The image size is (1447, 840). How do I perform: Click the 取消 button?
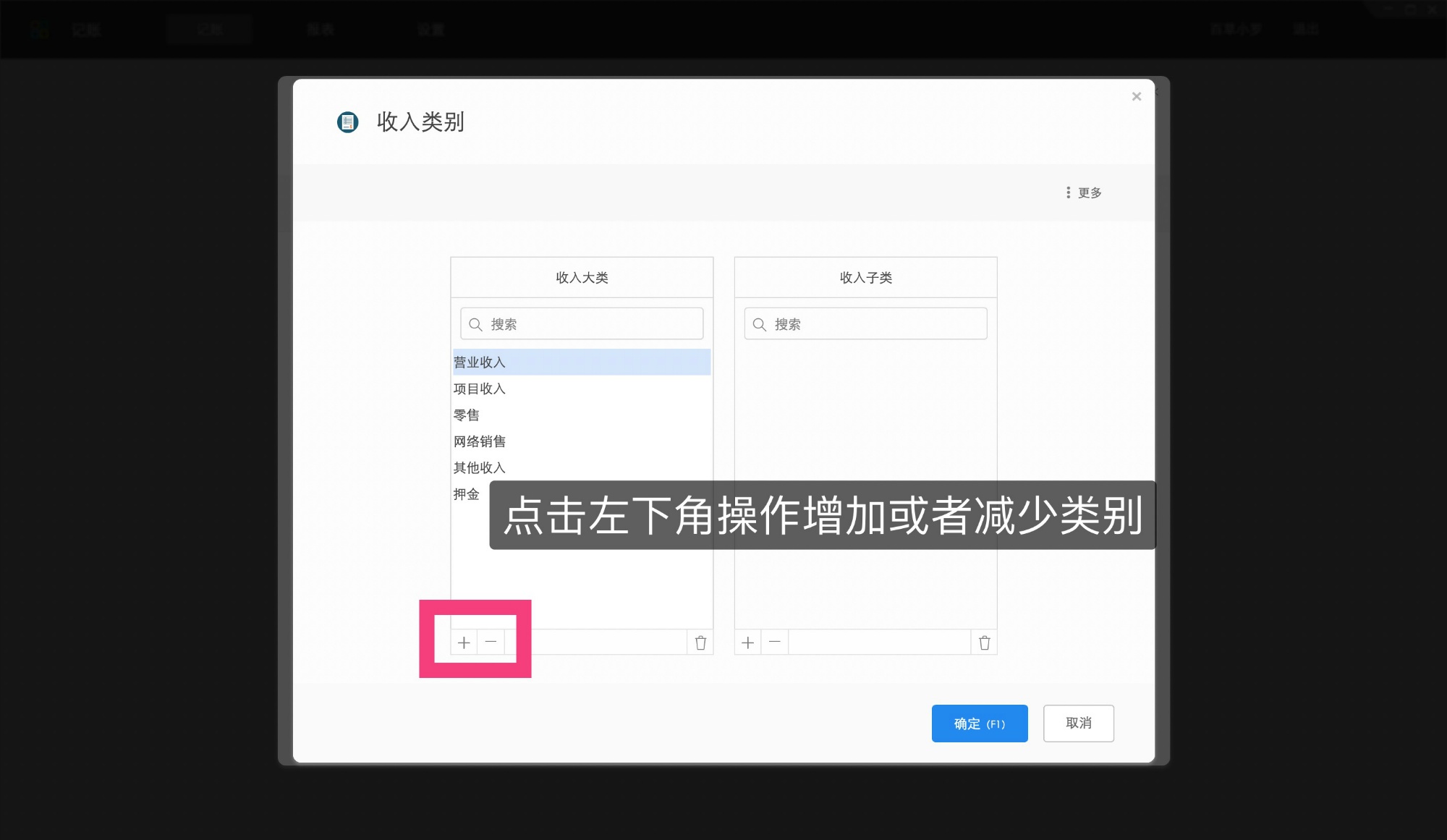(1078, 723)
